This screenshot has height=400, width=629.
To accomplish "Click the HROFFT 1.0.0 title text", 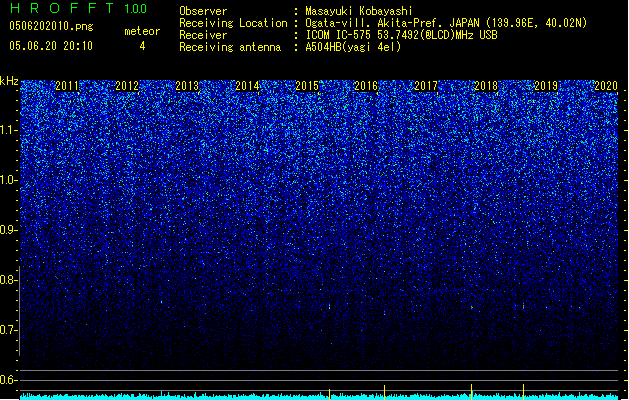I will click(x=78, y=8).
